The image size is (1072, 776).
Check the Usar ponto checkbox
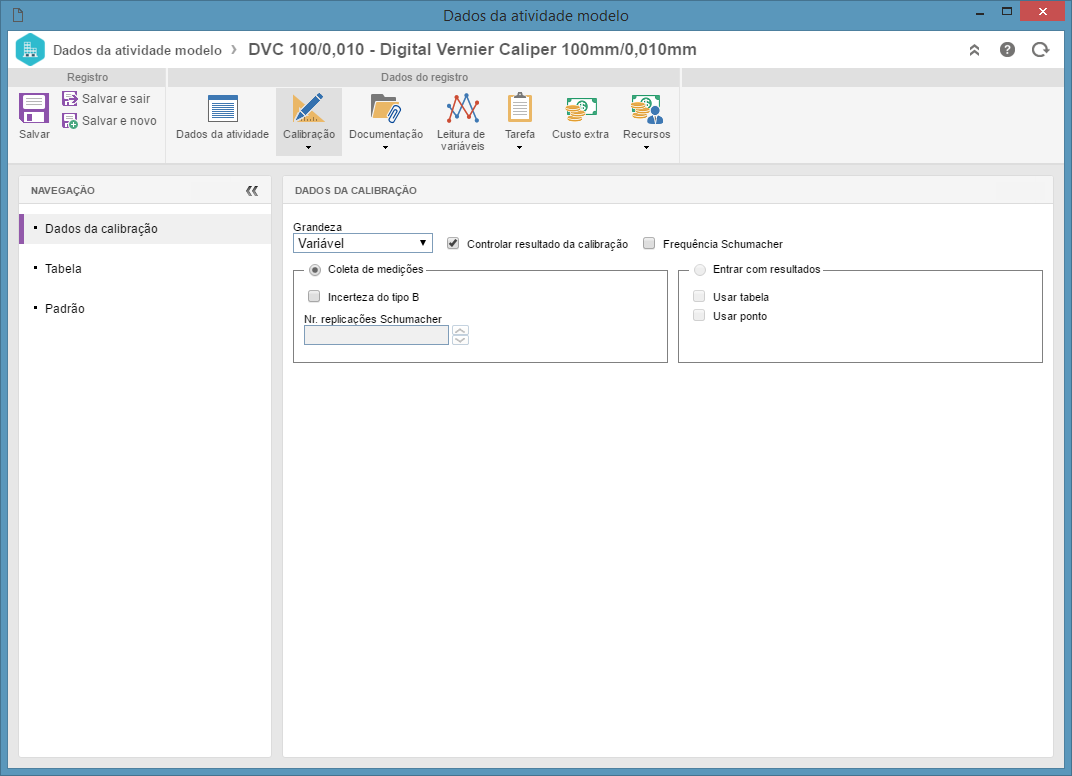(x=699, y=315)
